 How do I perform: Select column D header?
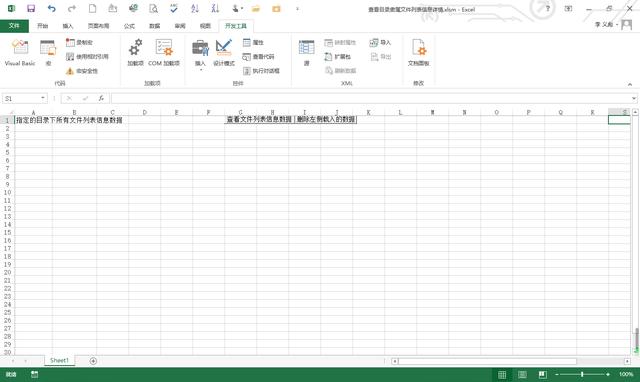tap(144, 112)
